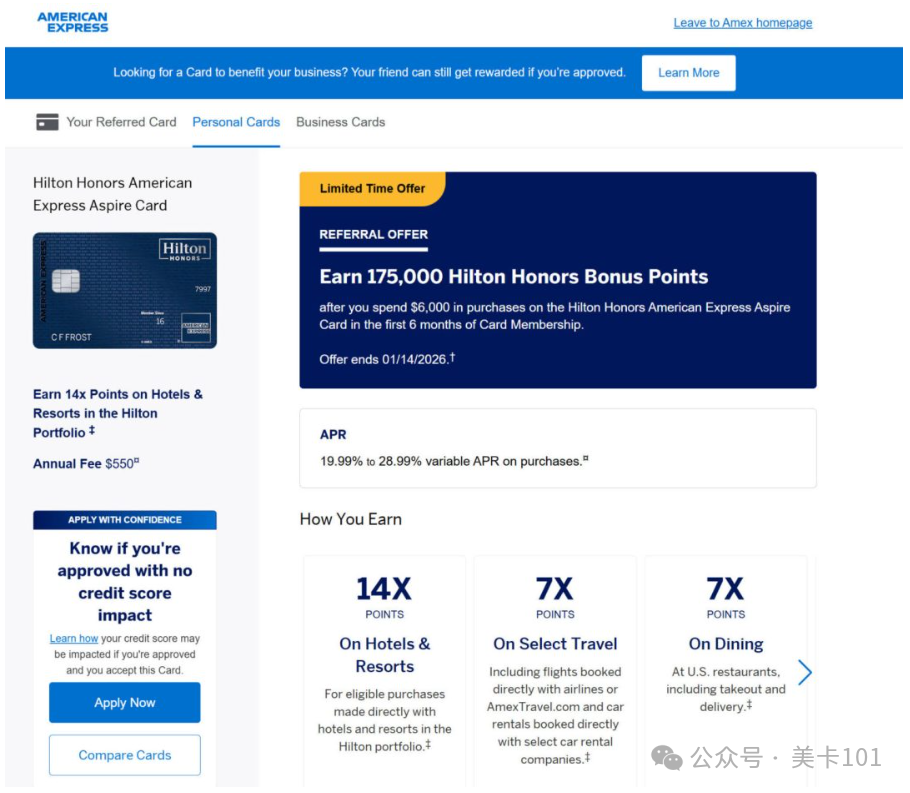Select the 7X Points On Select Travel card
Screen dimensions: 910x793
(x=555, y=671)
